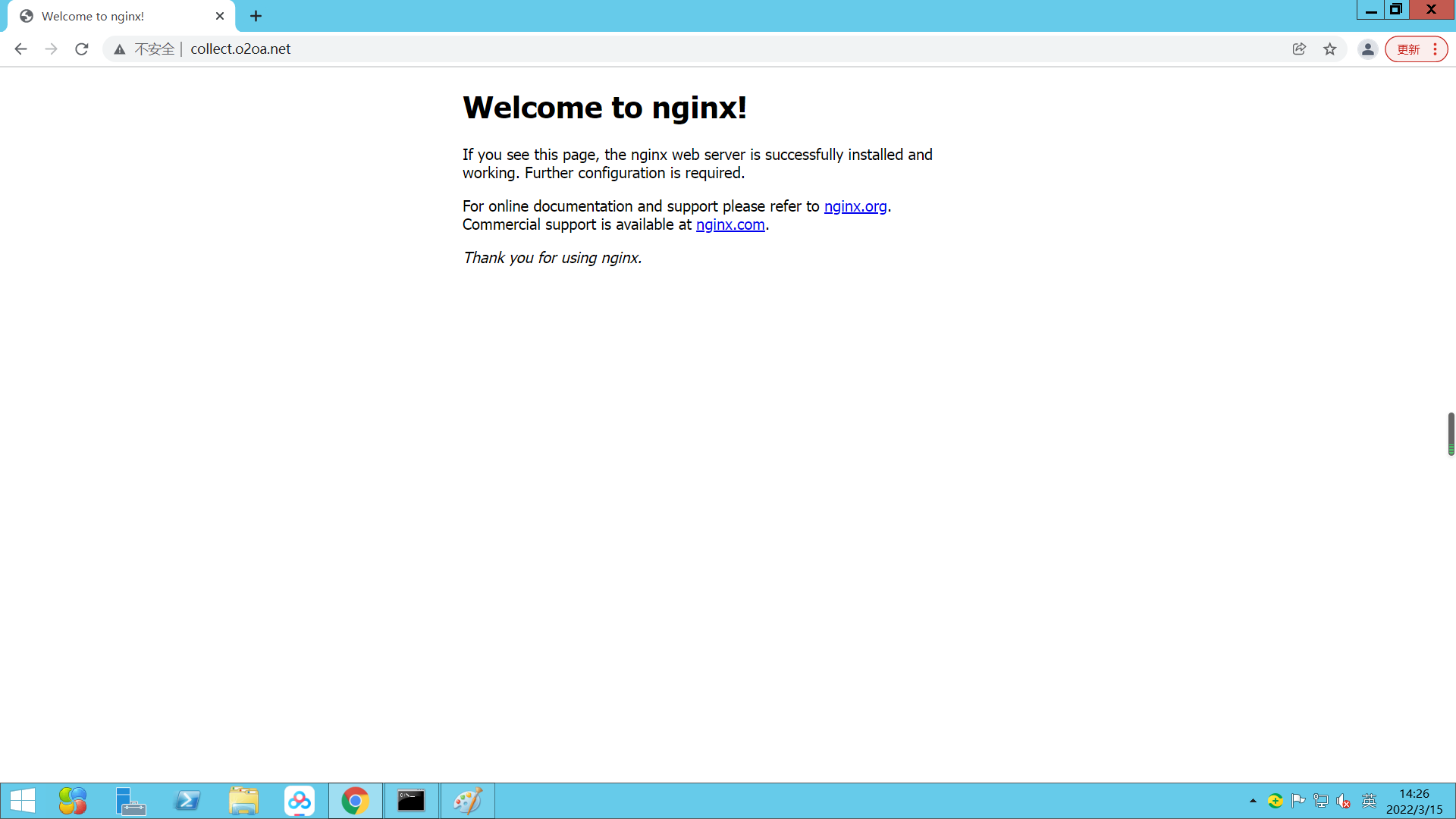Open Chrome three-dot menu
This screenshot has width=1456, height=819.
pyautogui.click(x=1436, y=49)
